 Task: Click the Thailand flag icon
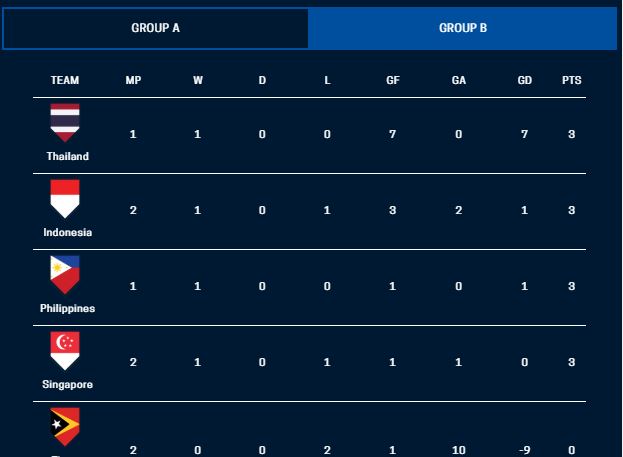click(65, 122)
